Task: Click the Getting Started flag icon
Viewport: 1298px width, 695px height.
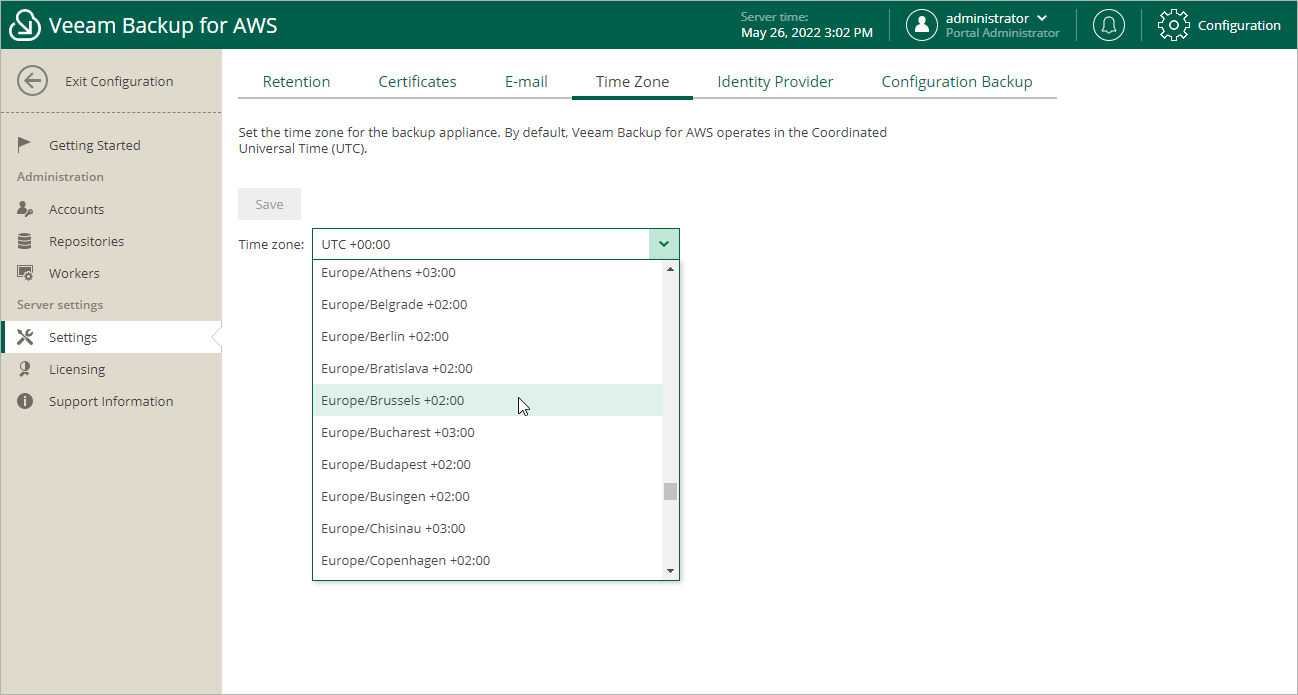Action: point(25,145)
